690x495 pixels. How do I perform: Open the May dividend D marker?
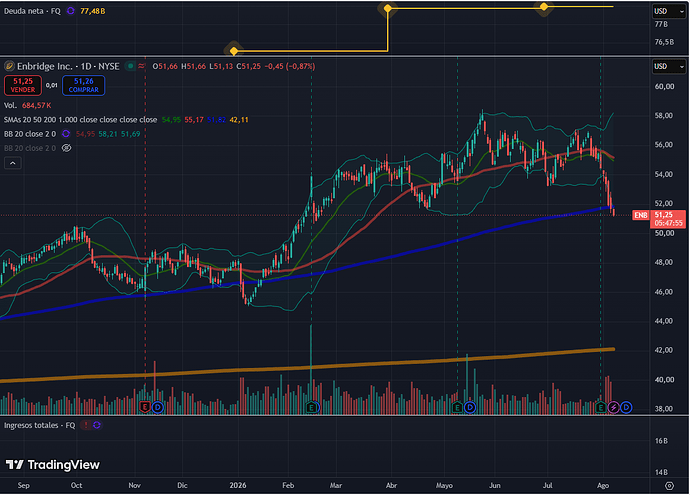[x=470, y=407]
